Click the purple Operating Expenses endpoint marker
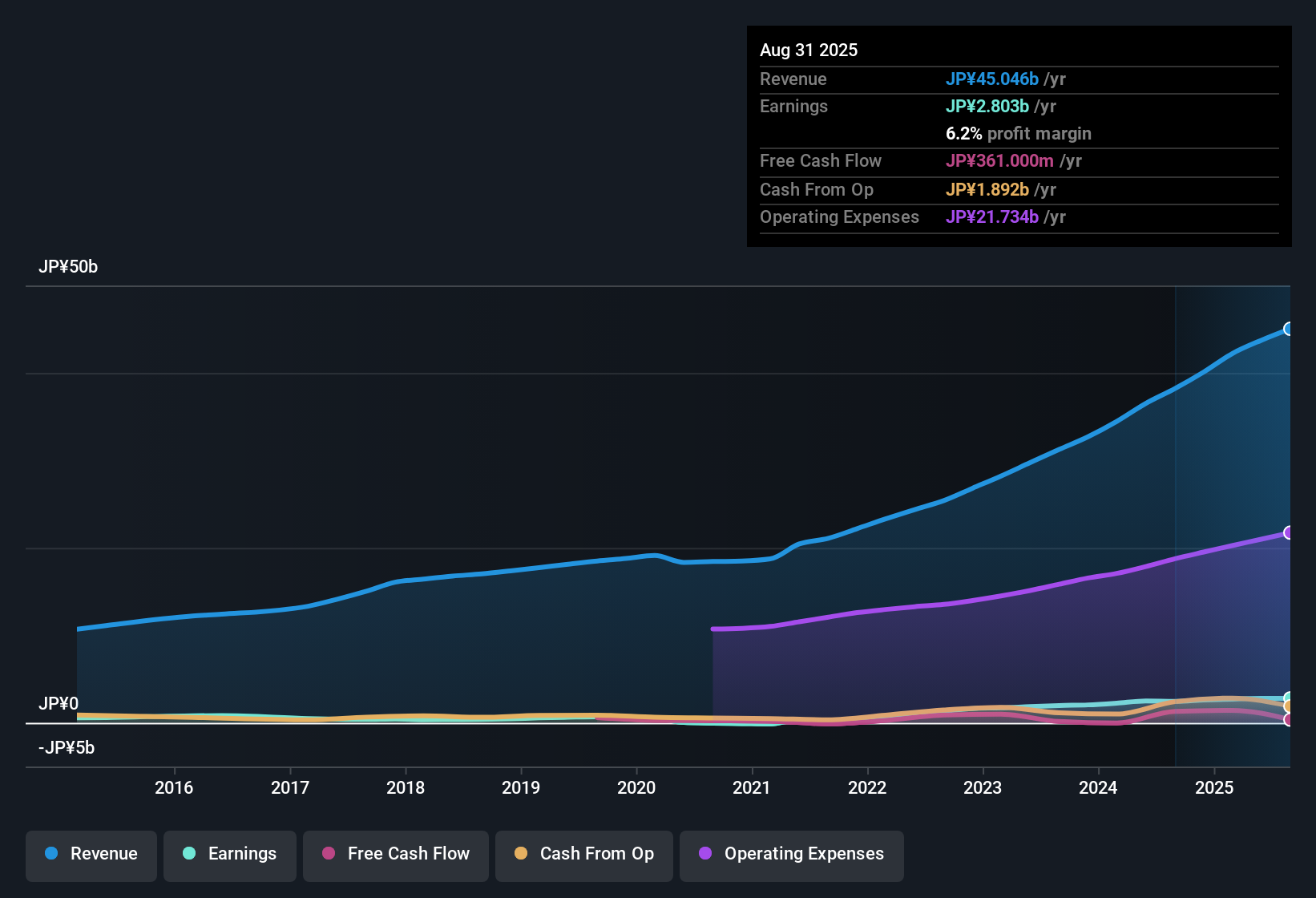Viewport: 1316px width, 898px height. pyautogui.click(x=1289, y=532)
